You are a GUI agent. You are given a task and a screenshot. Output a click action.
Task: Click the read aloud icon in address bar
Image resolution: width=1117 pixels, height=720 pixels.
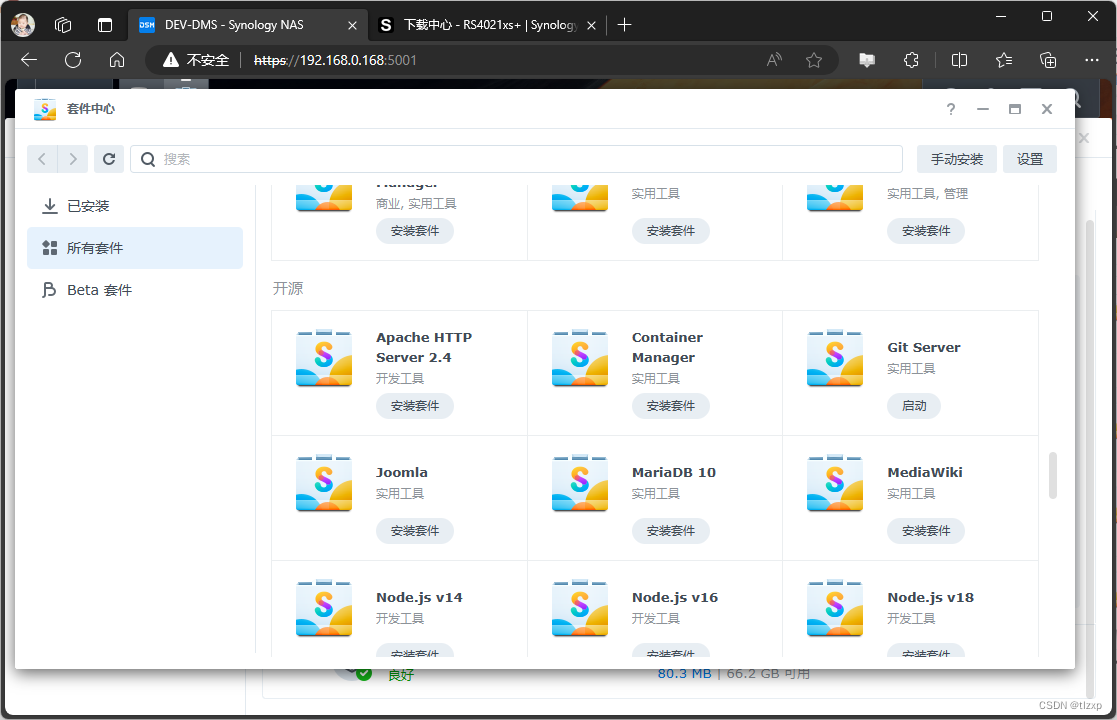(x=774, y=61)
